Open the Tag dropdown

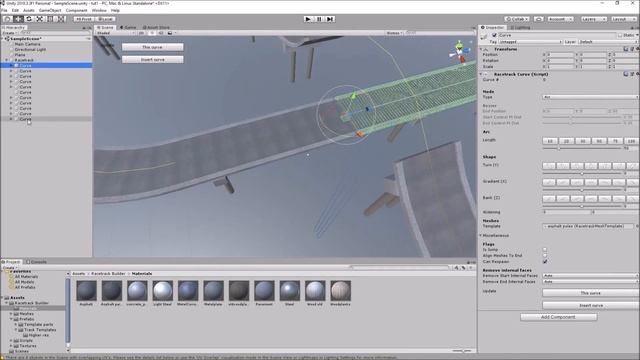pyautogui.click(x=530, y=42)
